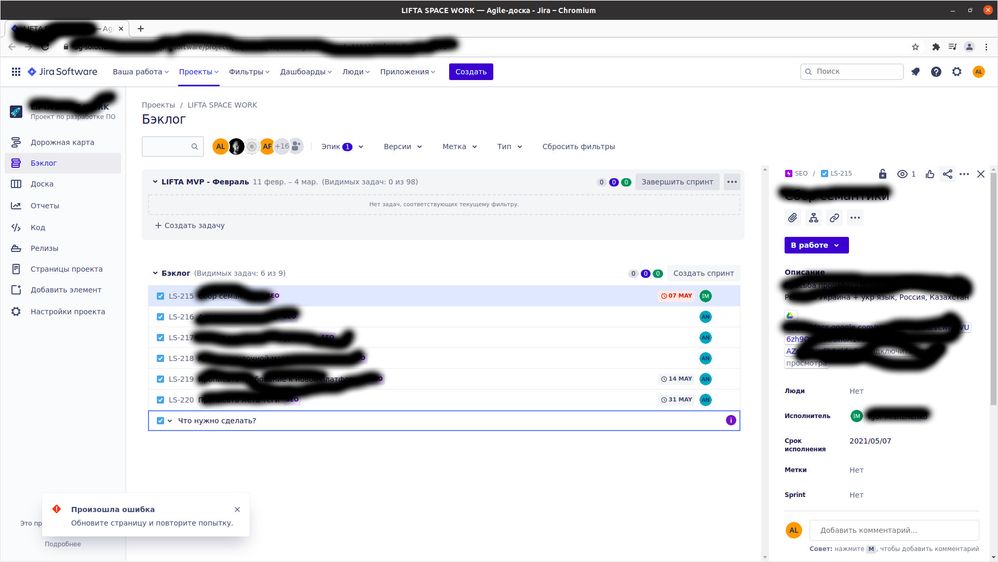
Task: Select issue LS-216 row
Action: (x=444, y=316)
